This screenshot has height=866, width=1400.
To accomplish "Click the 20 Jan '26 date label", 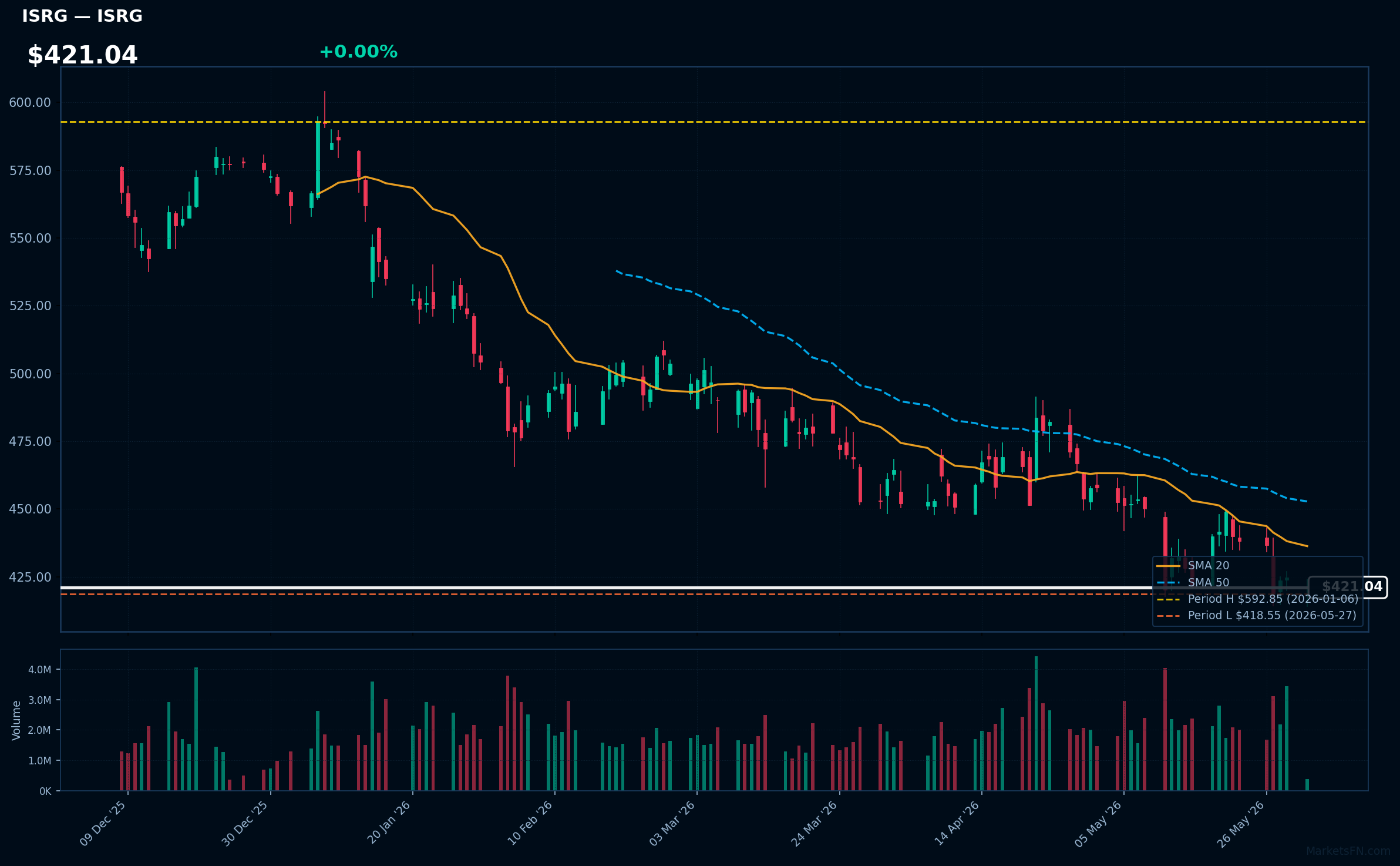I will click(389, 823).
